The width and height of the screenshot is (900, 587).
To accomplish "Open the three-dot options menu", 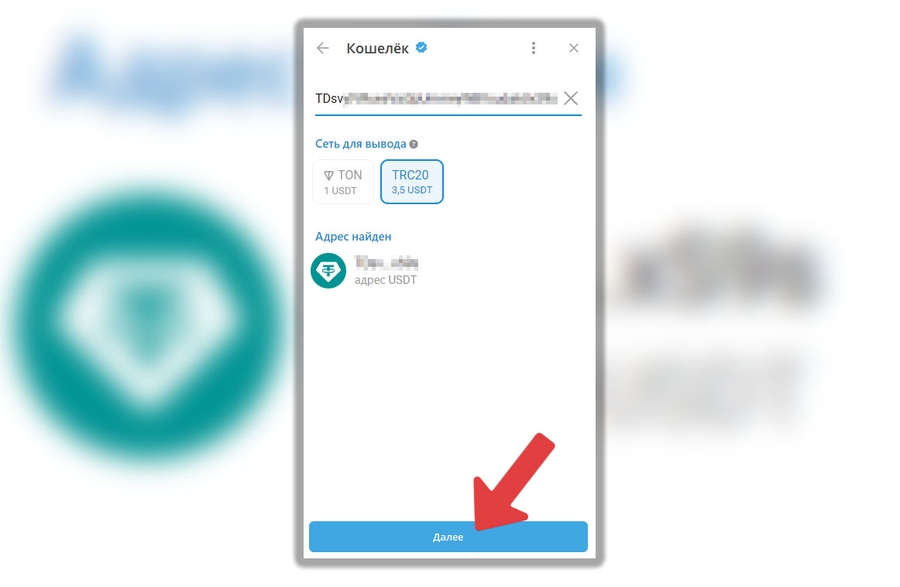I will [533, 48].
